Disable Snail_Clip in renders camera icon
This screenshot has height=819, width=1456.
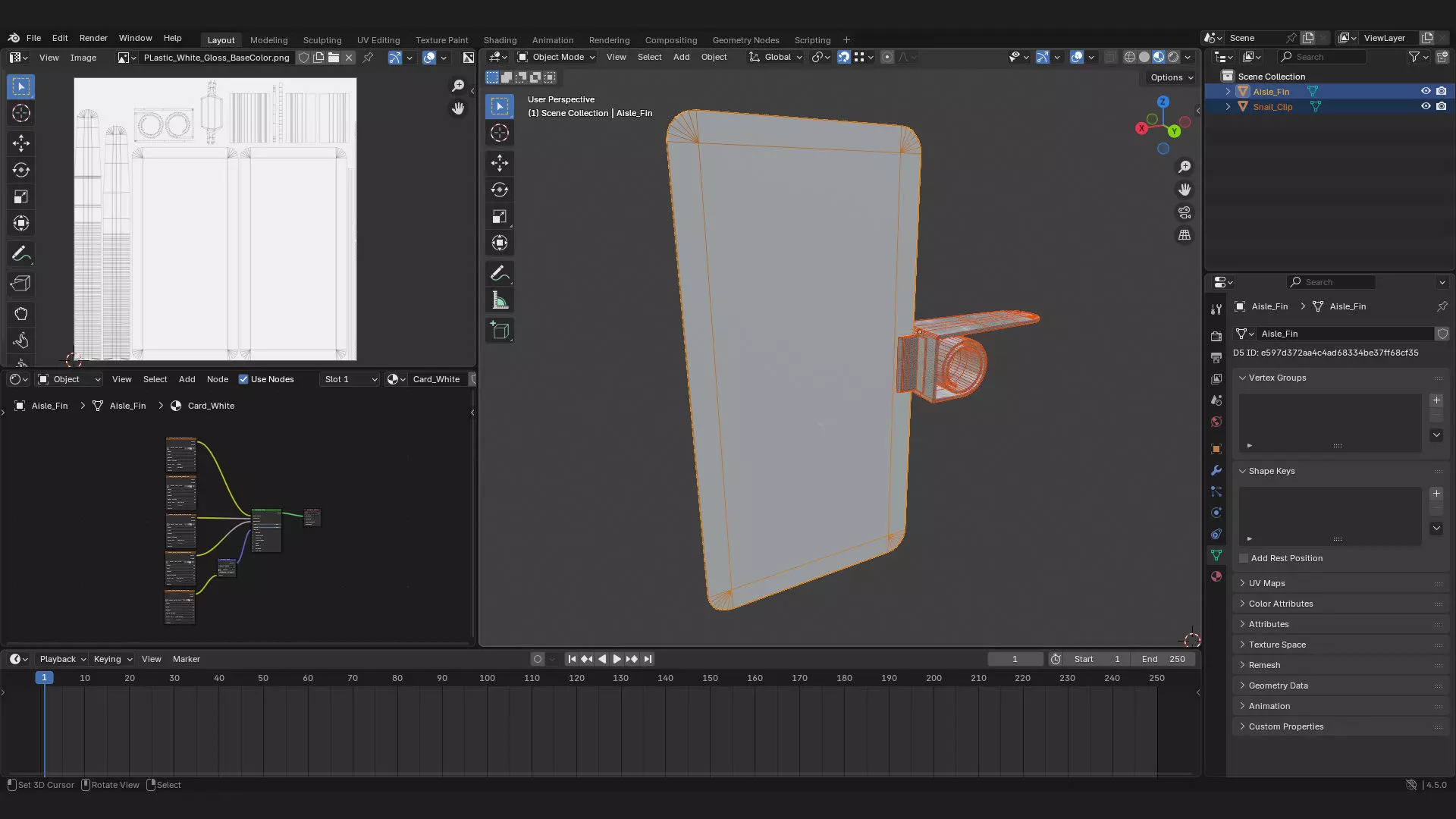click(1442, 106)
